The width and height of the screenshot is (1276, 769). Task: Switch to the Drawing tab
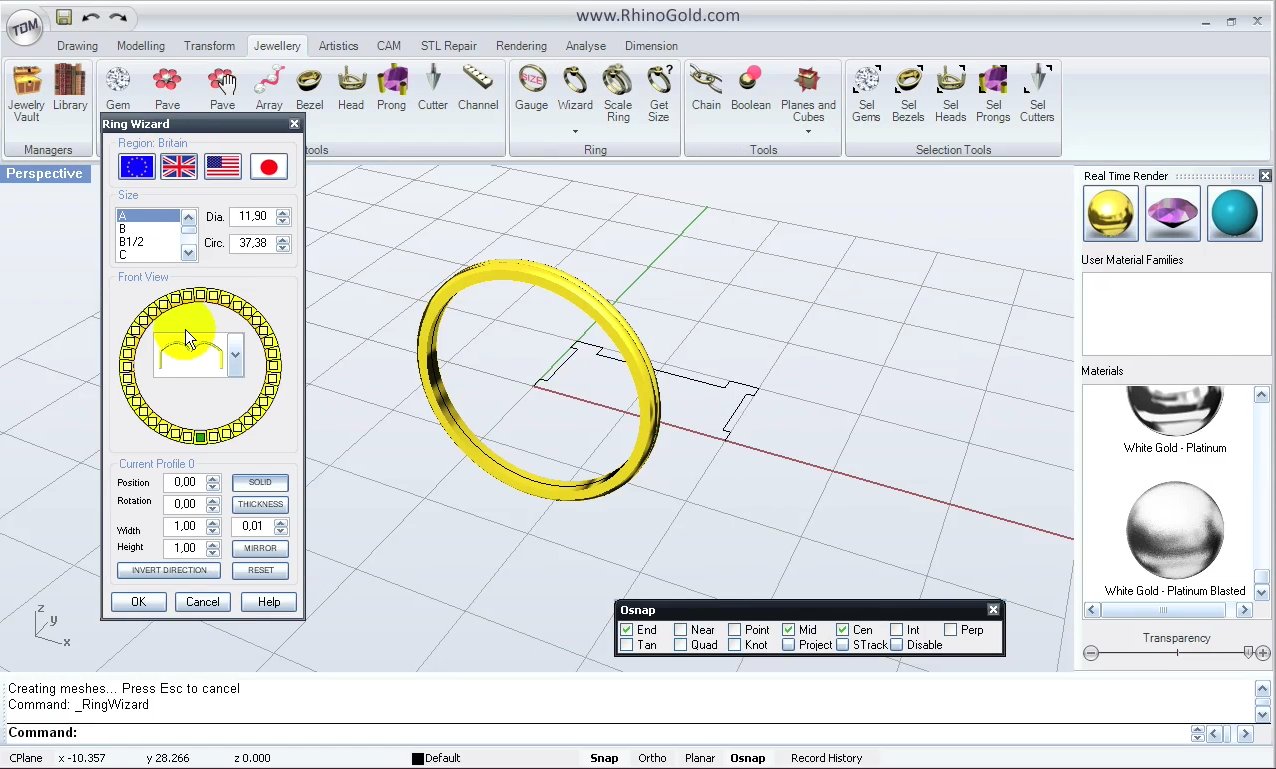[77, 46]
